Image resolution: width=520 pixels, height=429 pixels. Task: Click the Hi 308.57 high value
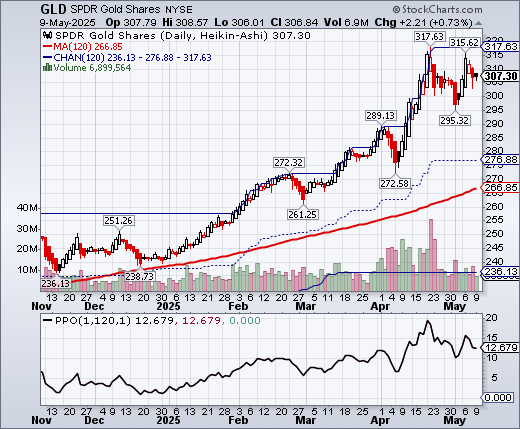coord(185,22)
